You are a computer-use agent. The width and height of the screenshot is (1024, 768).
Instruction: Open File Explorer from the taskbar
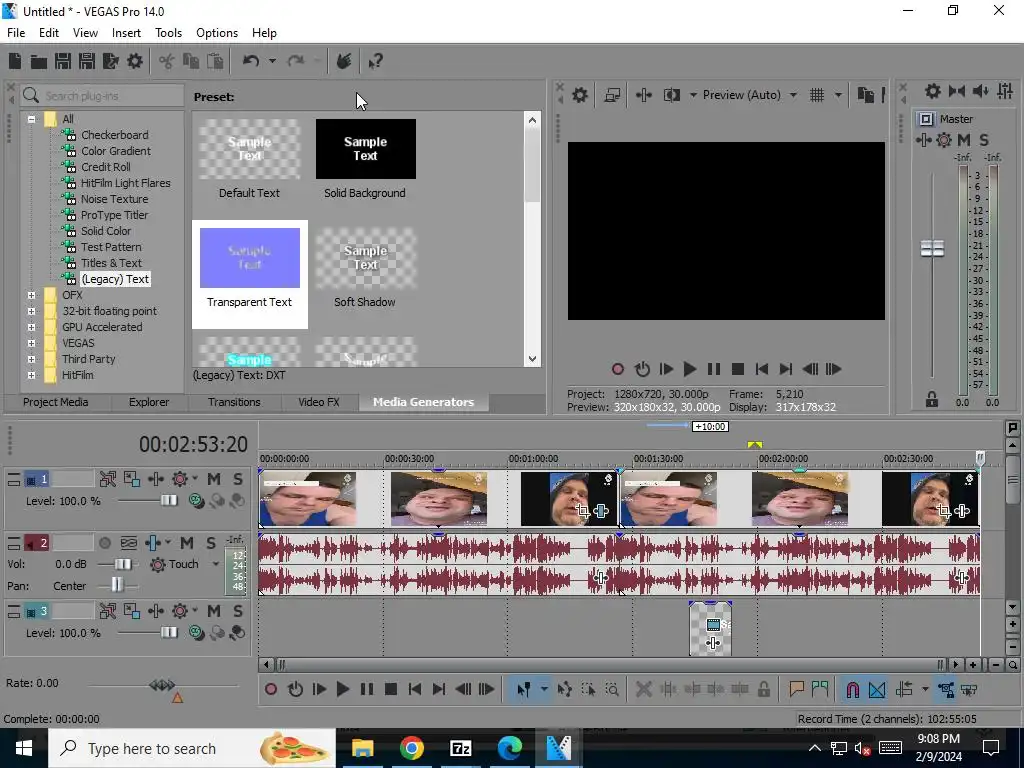tap(362, 748)
